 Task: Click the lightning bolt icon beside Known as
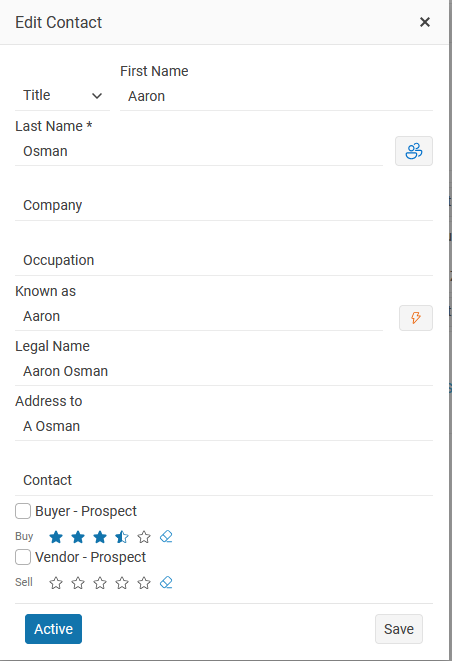pos(416,317)
